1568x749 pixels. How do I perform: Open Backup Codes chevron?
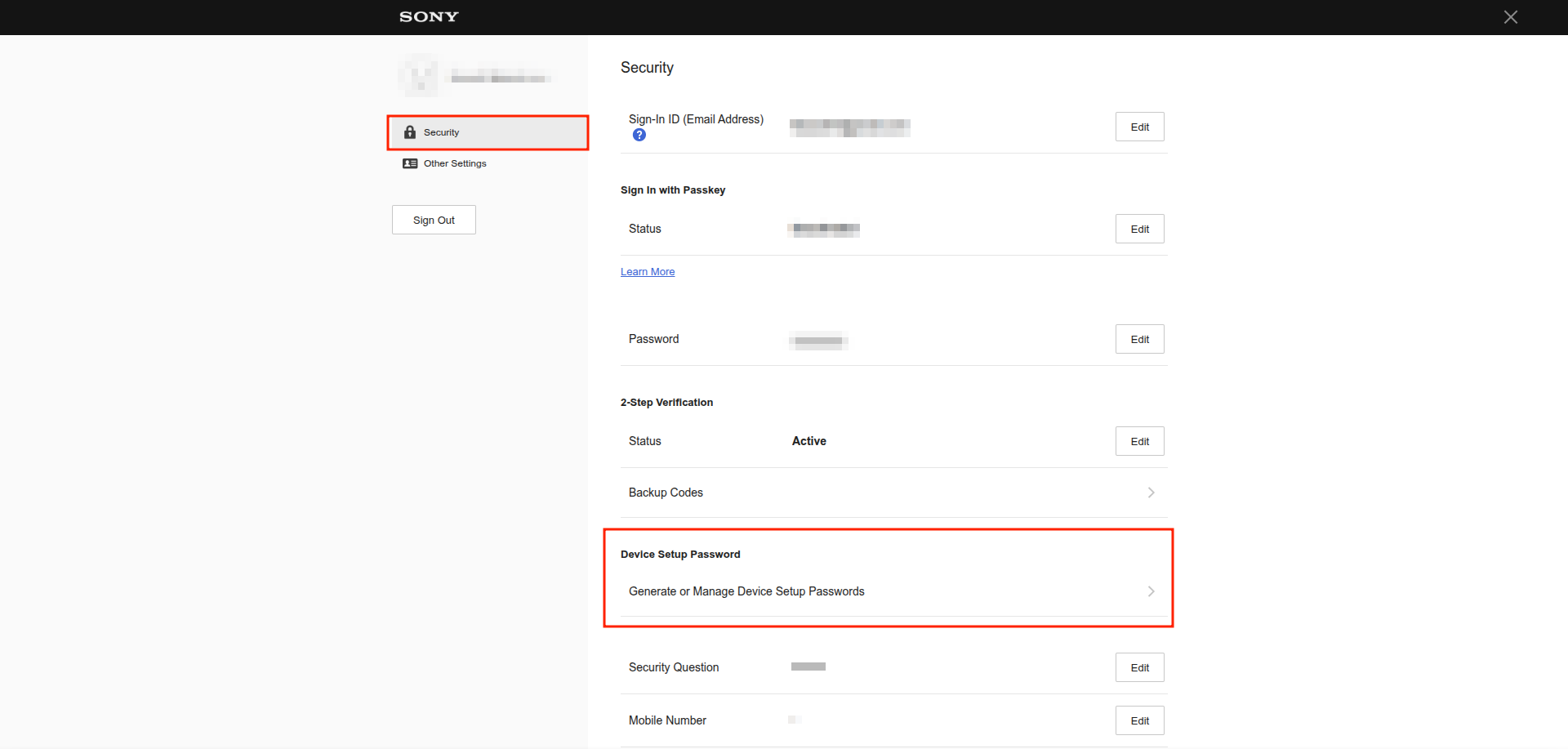[1151, 493]
